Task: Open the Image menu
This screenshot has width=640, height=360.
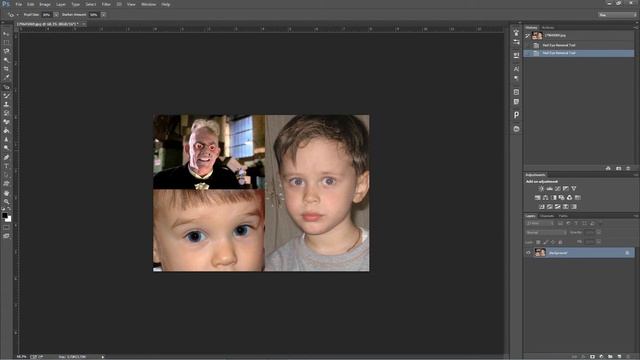Action: tap(45, 4)
